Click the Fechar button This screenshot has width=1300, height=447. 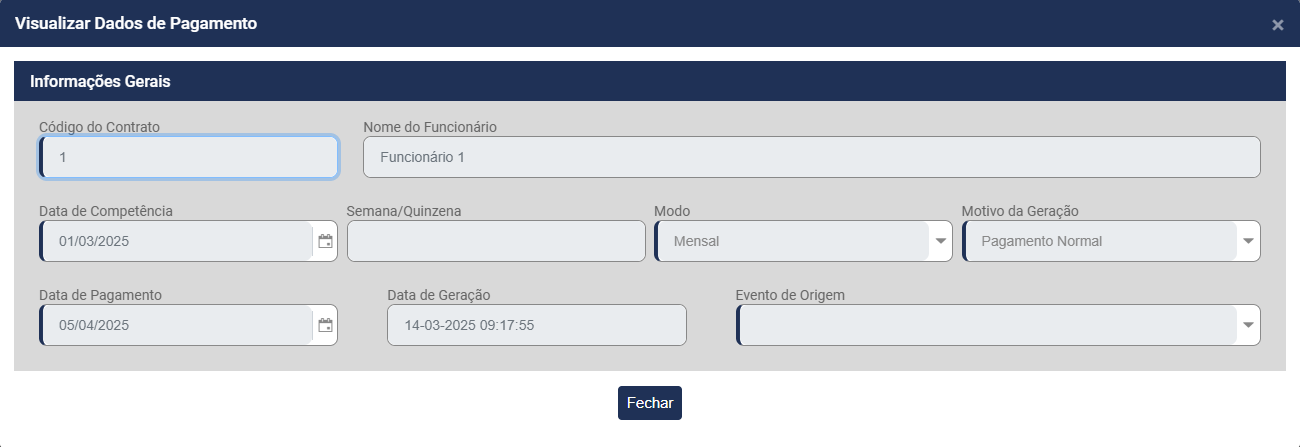tap(649, 403)
